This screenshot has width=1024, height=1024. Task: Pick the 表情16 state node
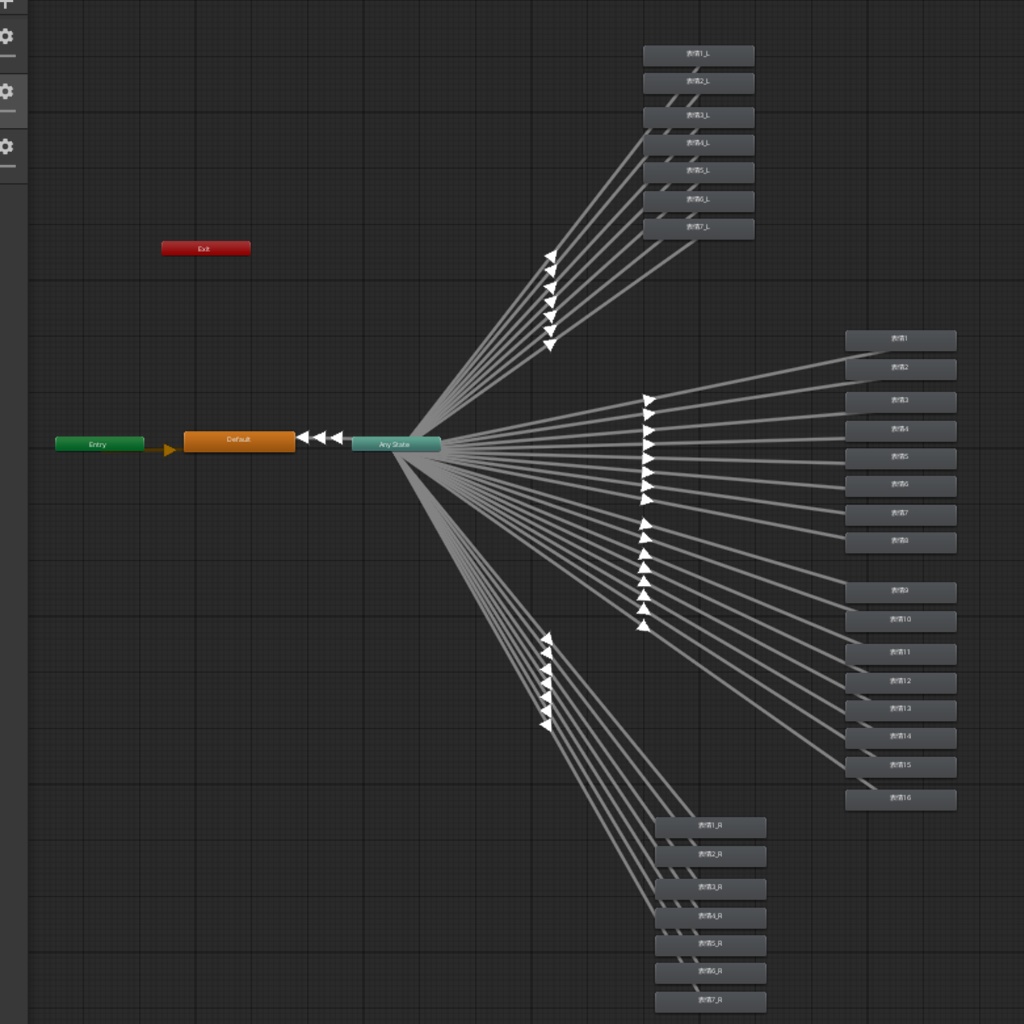point(901,800)
